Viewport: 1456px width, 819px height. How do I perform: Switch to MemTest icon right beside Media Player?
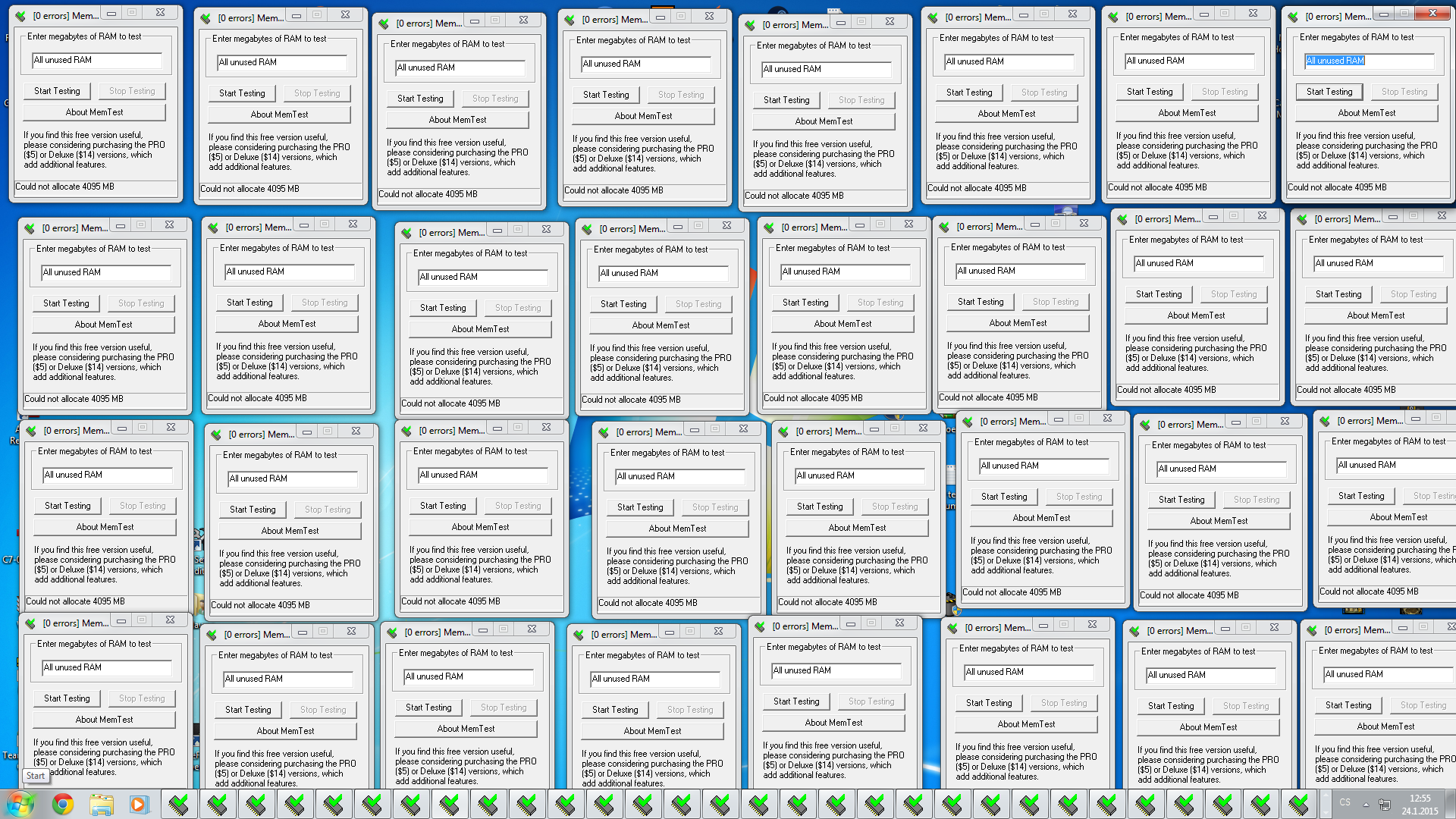tap(178, 803)
